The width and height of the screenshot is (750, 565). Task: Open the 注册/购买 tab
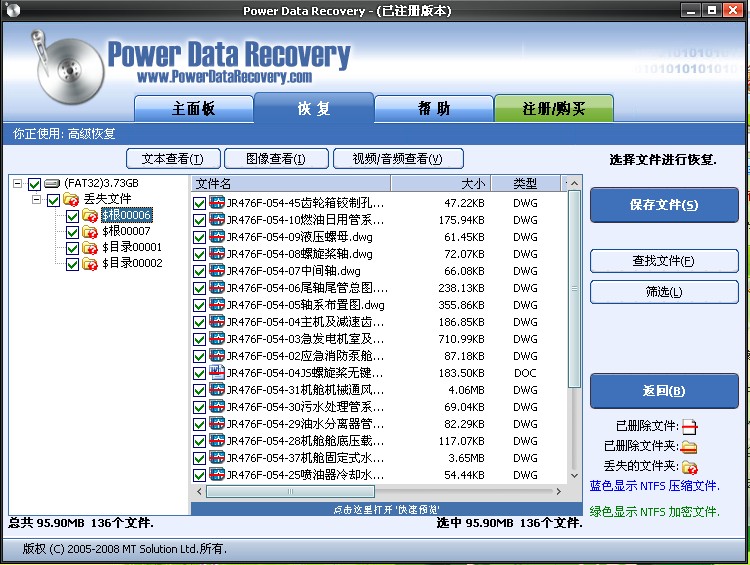(x=554, y=109)
